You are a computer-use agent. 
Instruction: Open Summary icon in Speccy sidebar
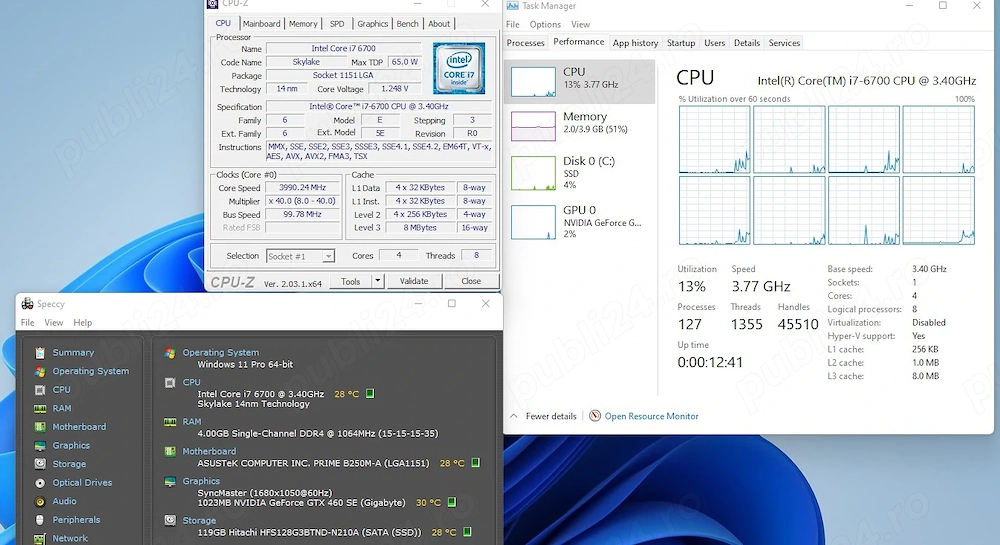(x=40, y=352)
